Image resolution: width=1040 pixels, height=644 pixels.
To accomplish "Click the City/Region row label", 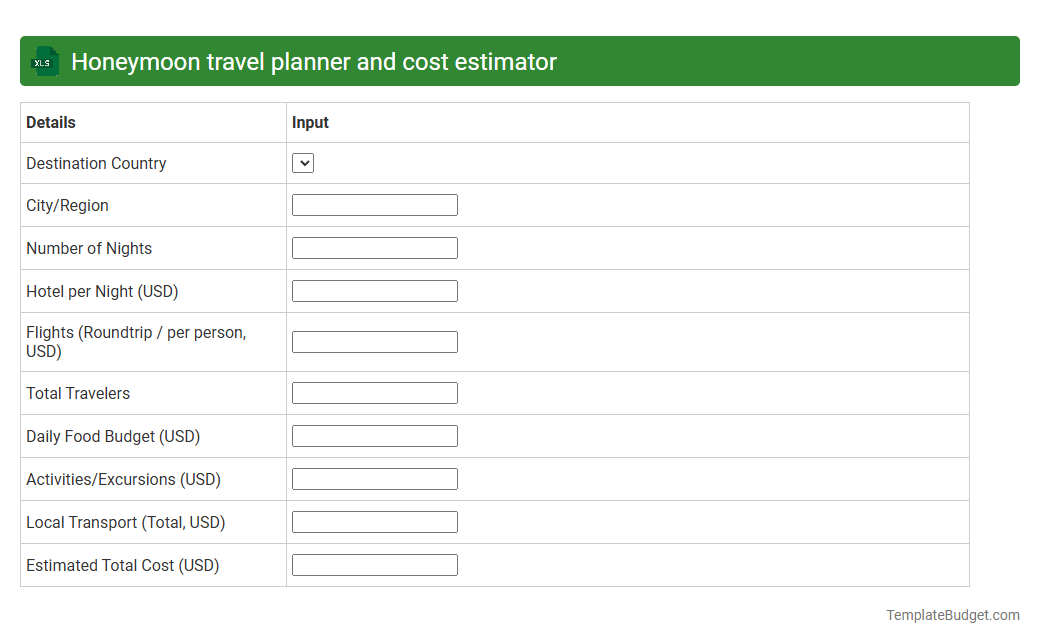I will coord(67,205).
